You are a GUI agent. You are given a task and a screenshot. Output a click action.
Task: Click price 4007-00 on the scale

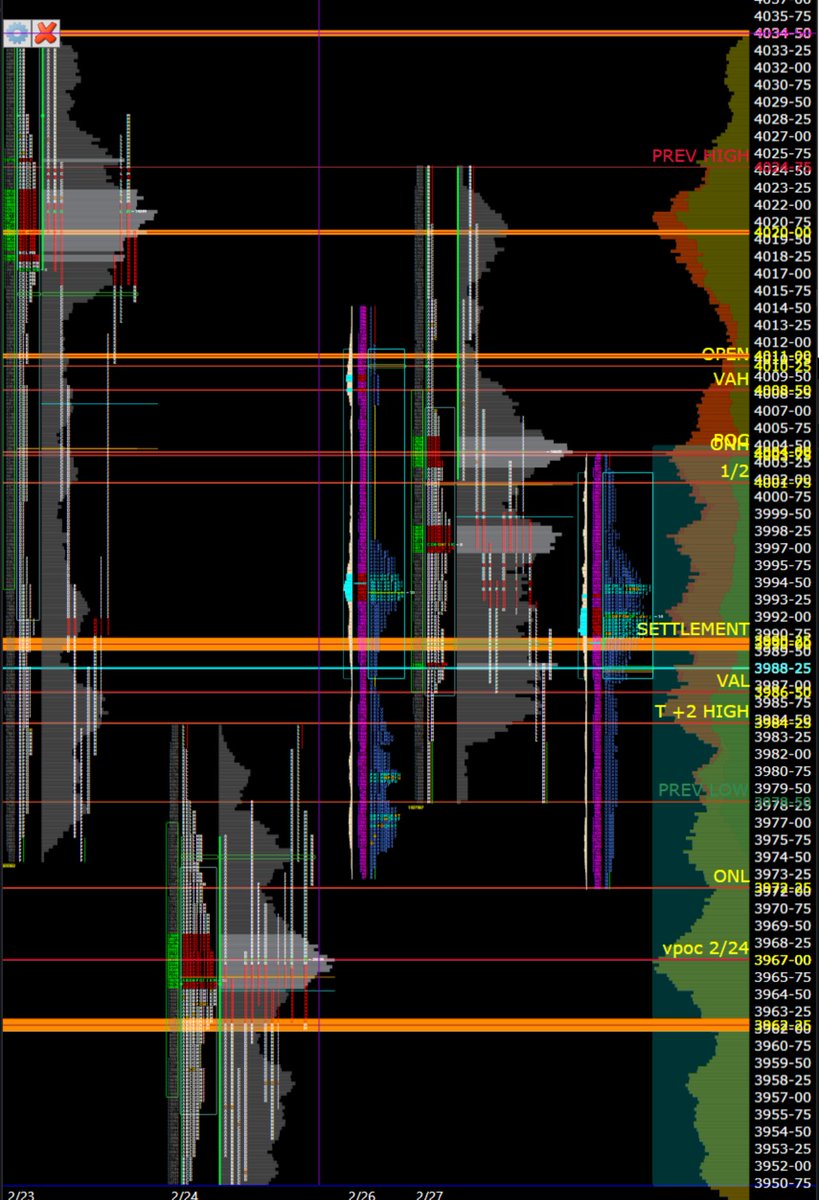[x=783, y=411]
